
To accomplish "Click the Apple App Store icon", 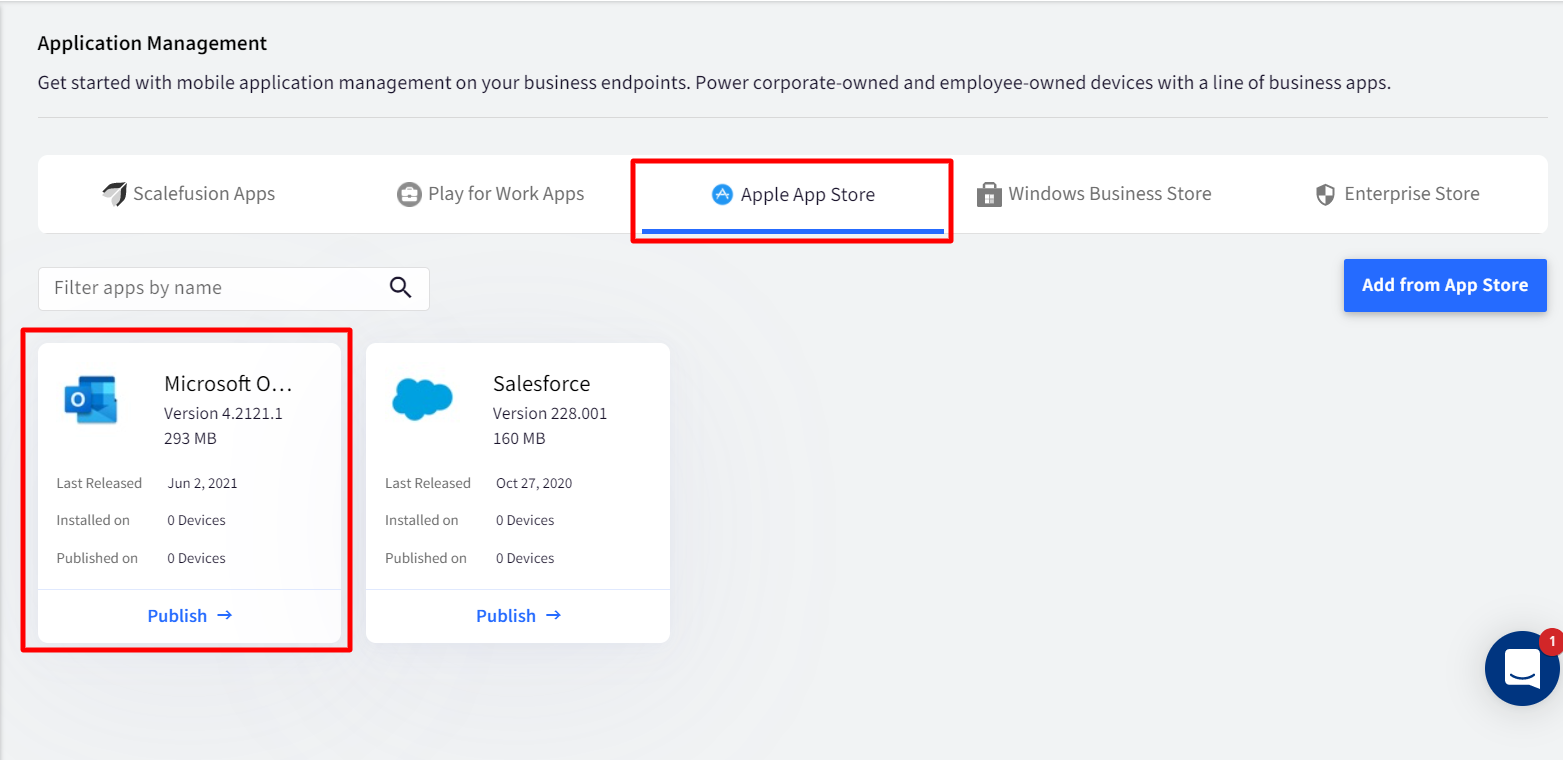I will [722, 194].
